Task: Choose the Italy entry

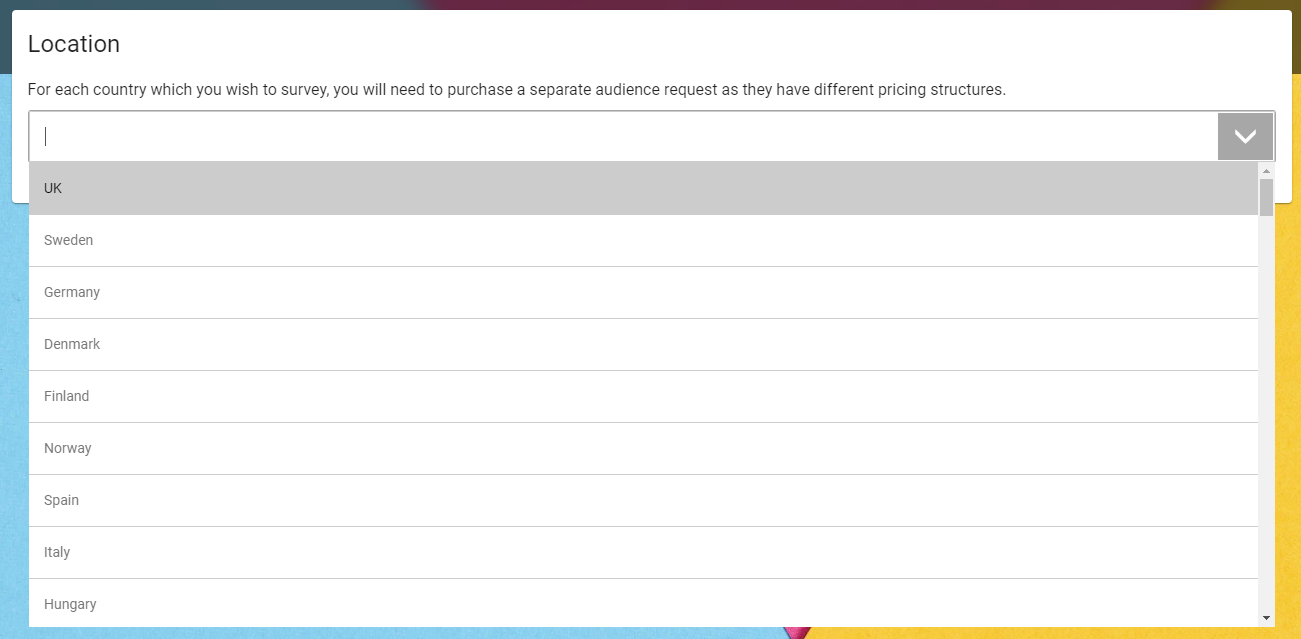Action: [643, 552]
